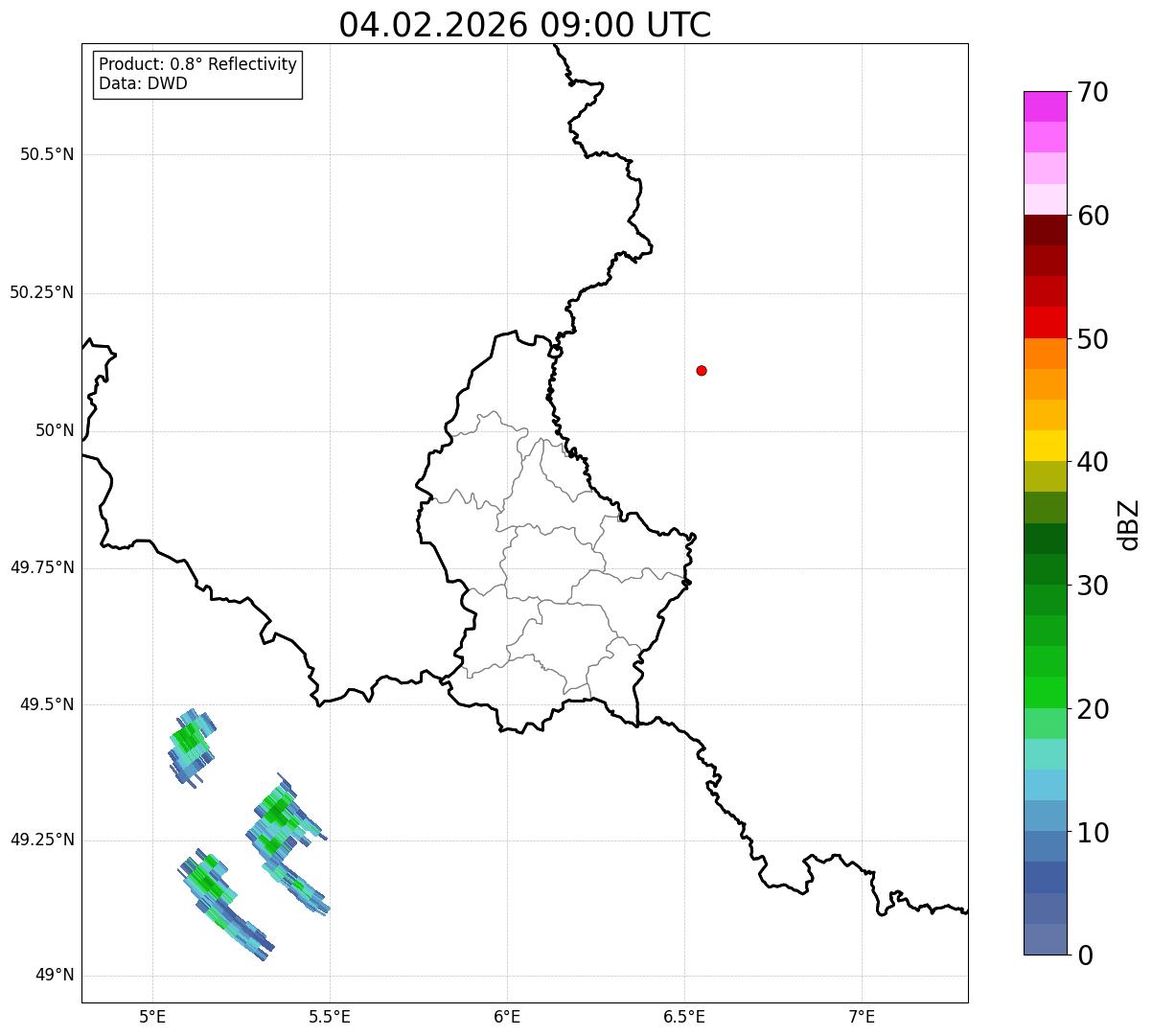Click 'Product: 0.8° Reflectivity' label
The image size is (1152, 1036).
coord(198,64)
